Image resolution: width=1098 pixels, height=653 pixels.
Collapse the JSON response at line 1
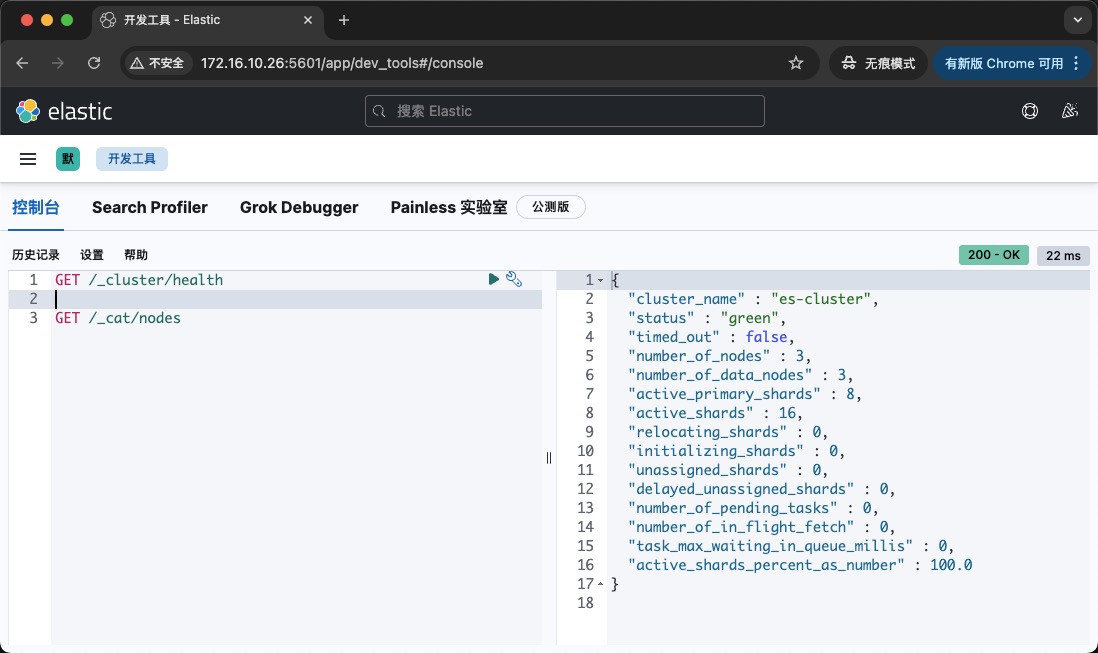(600, 280)
